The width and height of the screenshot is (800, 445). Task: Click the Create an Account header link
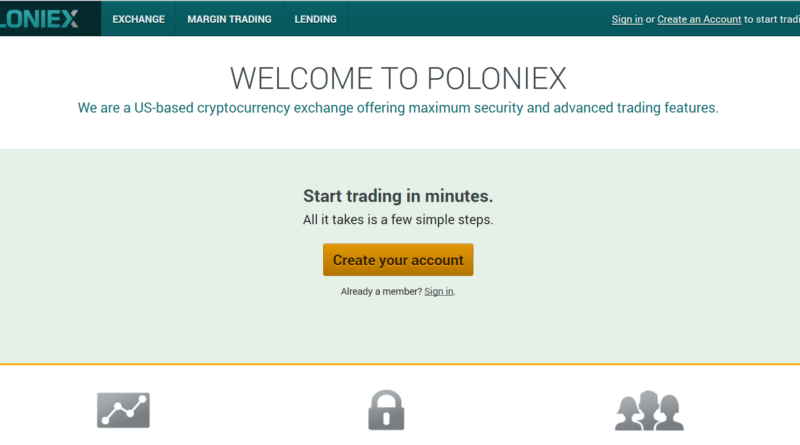(699, 19)
